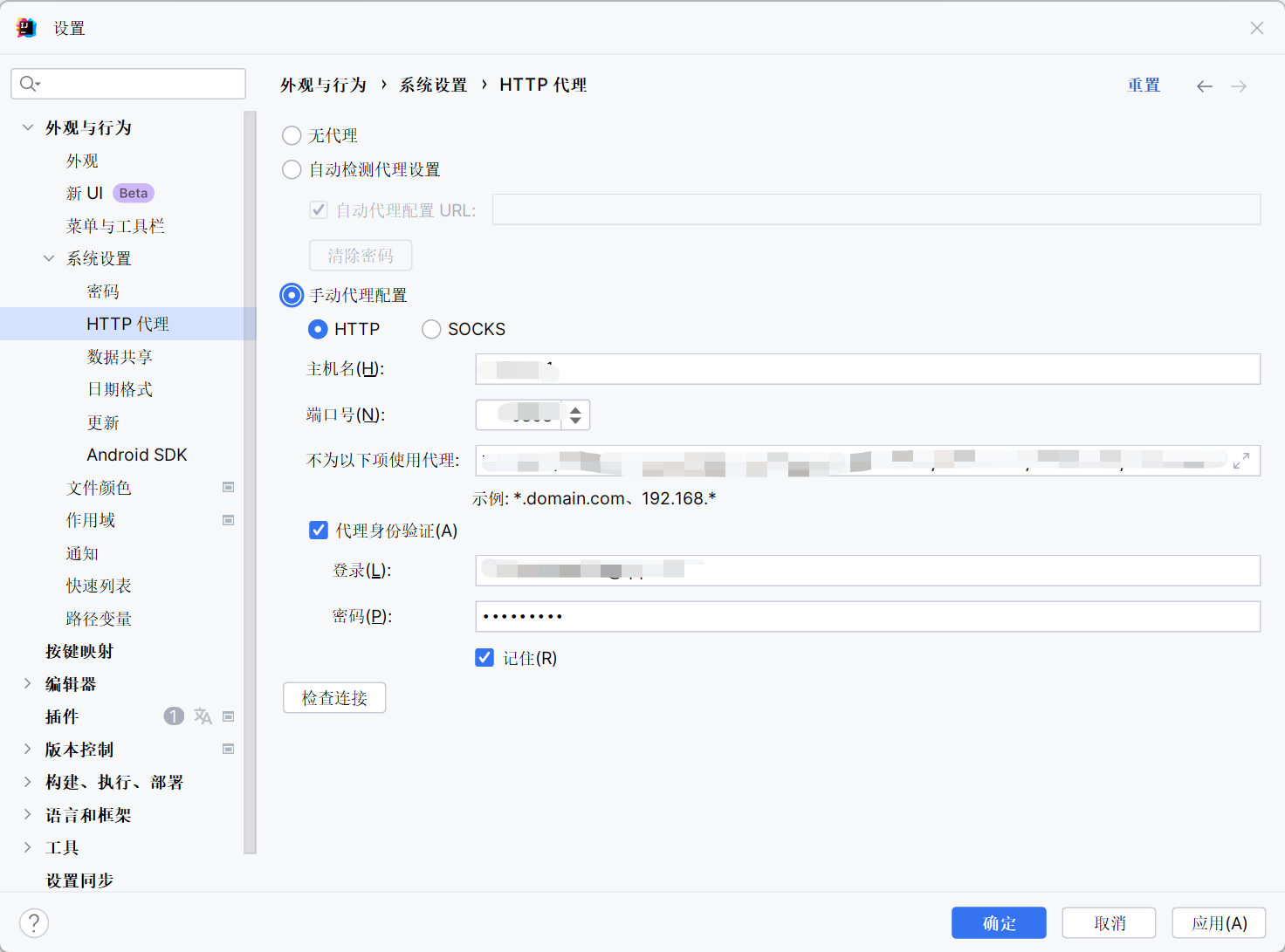Screen dimensions: 1285x952
Task: Open the 路径变量 settings page
Action: (x=99, y=619)
